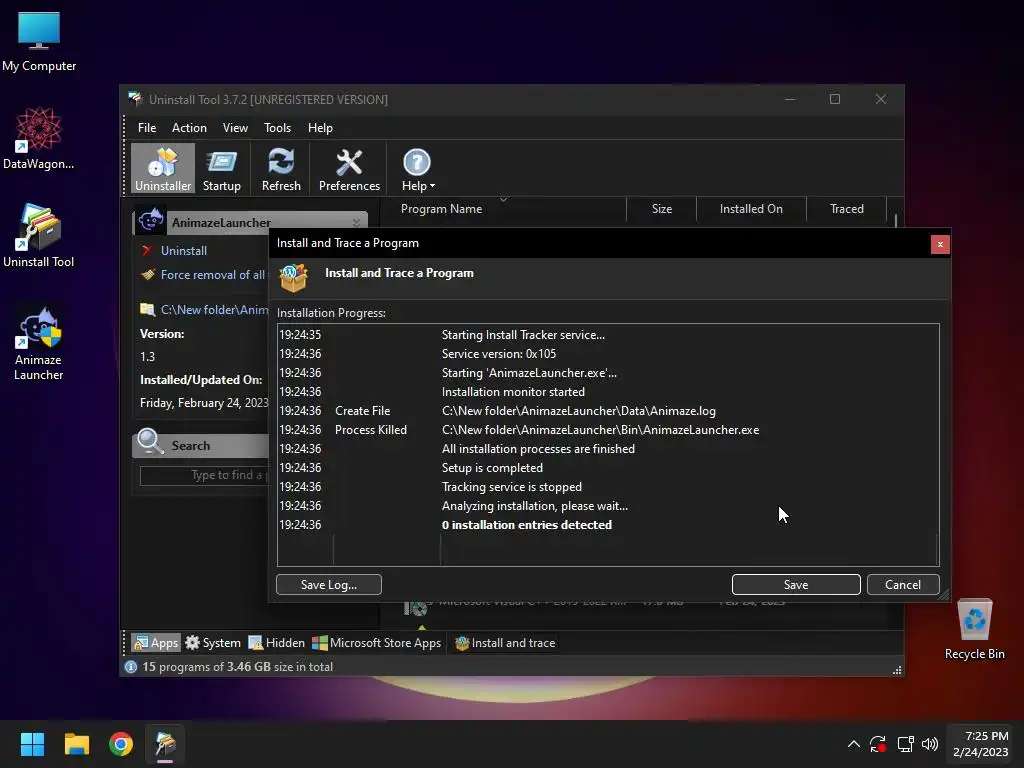Select the 'Tracking service is stopped' line
The image size is (1024, 768).
(x=608, y=487)
